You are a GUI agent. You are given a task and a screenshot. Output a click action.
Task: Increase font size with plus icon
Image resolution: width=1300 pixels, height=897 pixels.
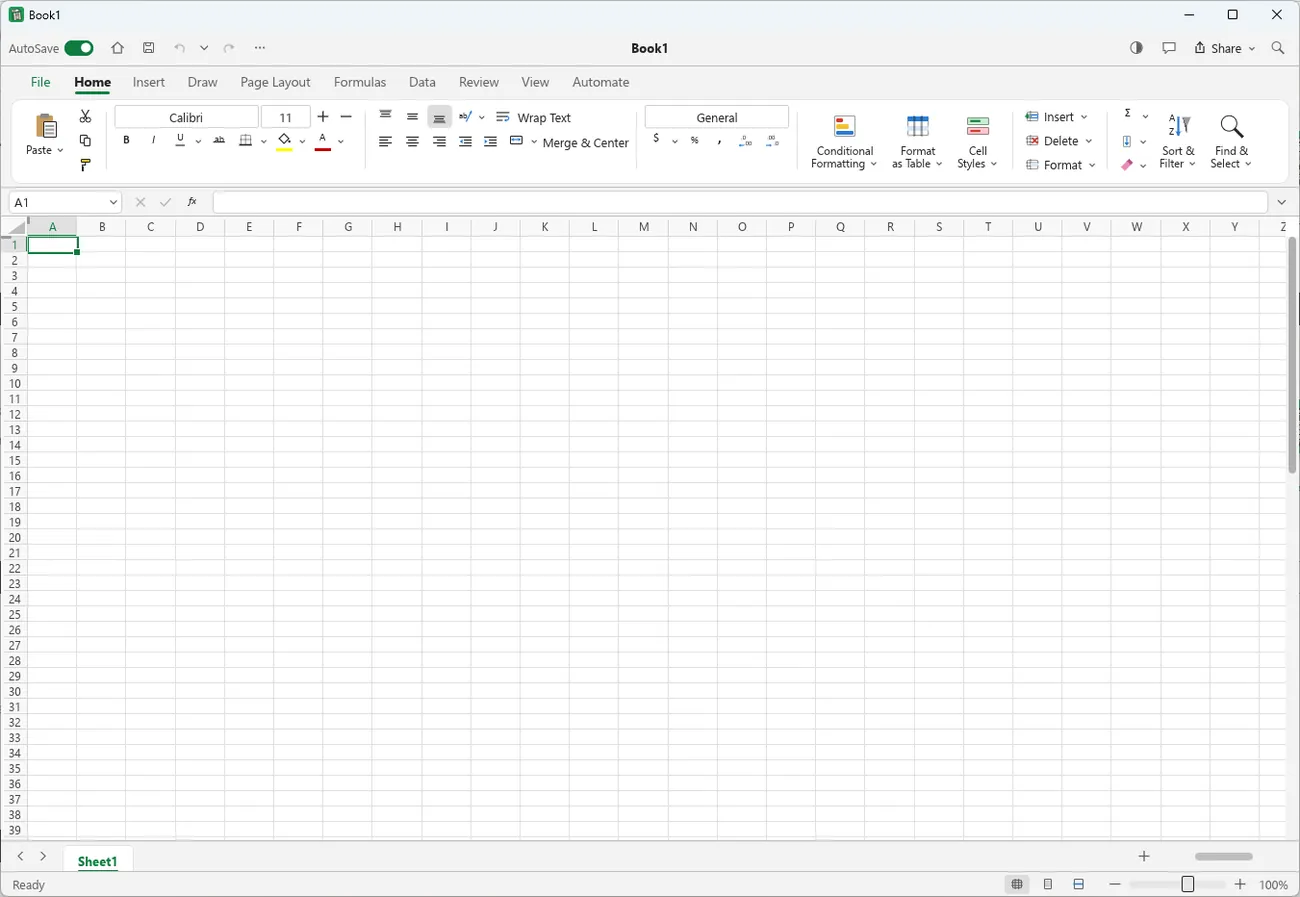pos(323,117)
